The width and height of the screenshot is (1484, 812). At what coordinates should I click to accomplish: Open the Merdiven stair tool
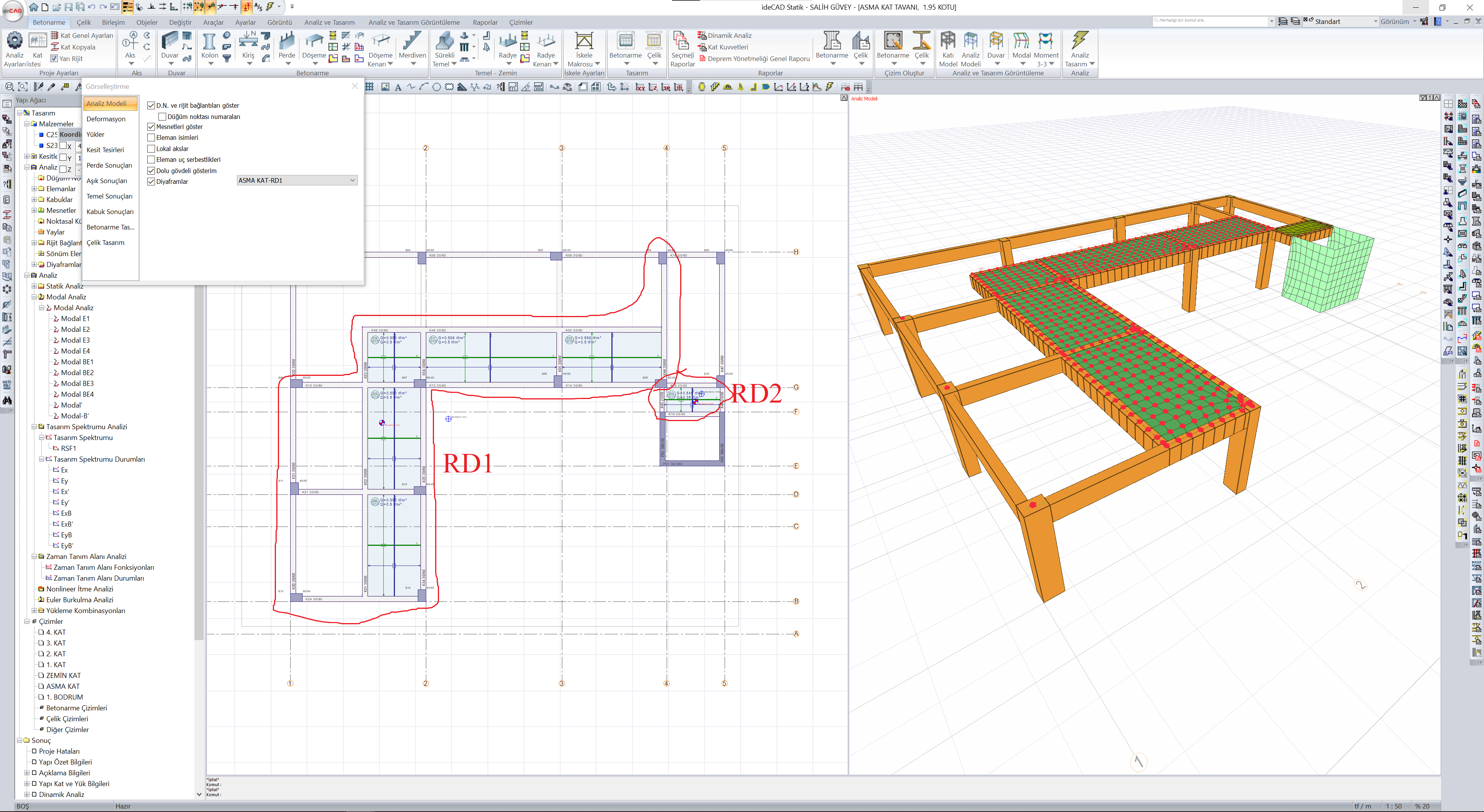[412, 42]
